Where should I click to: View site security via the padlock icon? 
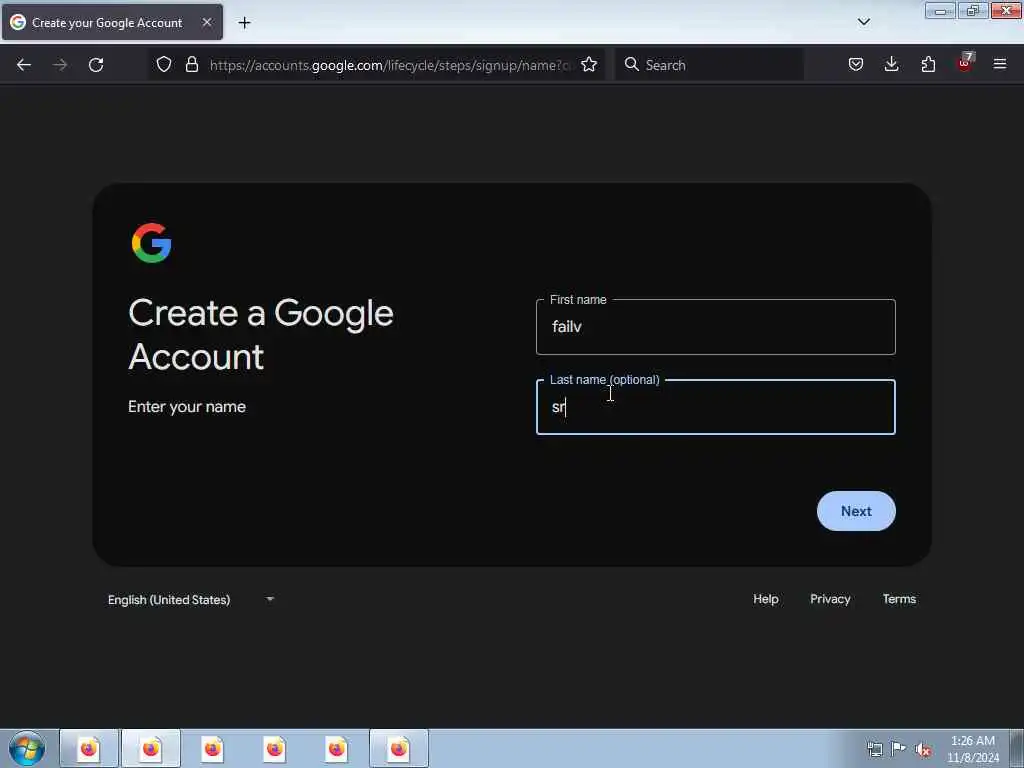(x=191, y=65)
